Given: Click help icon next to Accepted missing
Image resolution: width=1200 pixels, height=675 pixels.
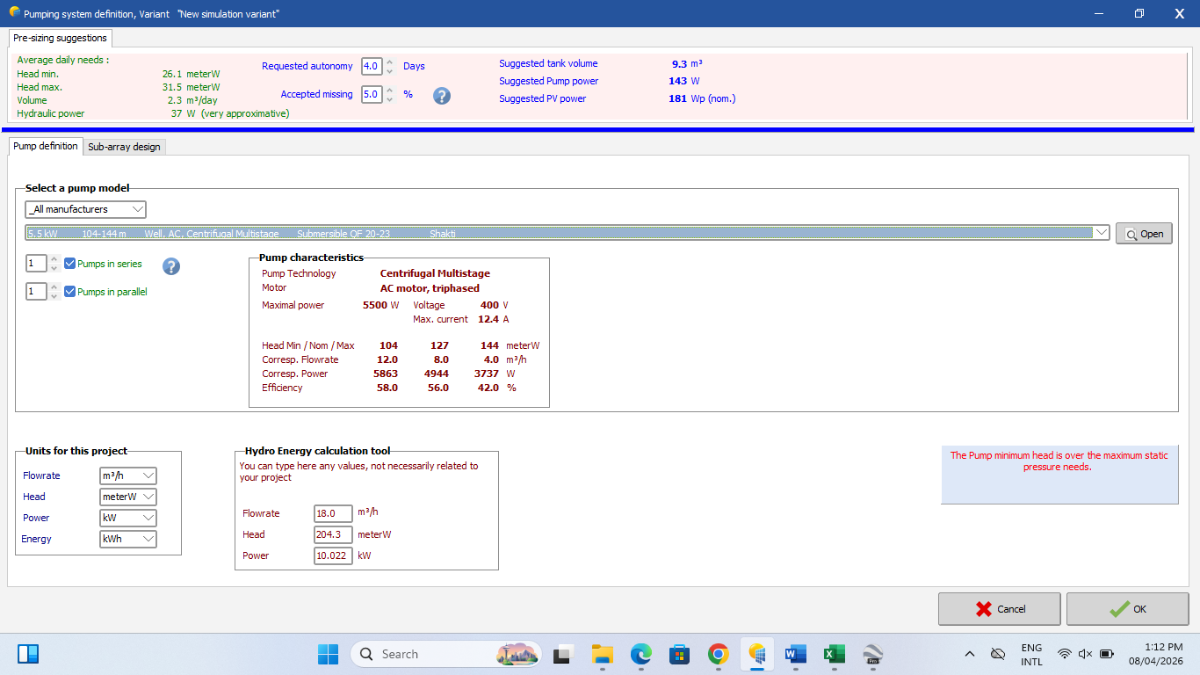Looking at the screenshot, I should coord(441,96).
